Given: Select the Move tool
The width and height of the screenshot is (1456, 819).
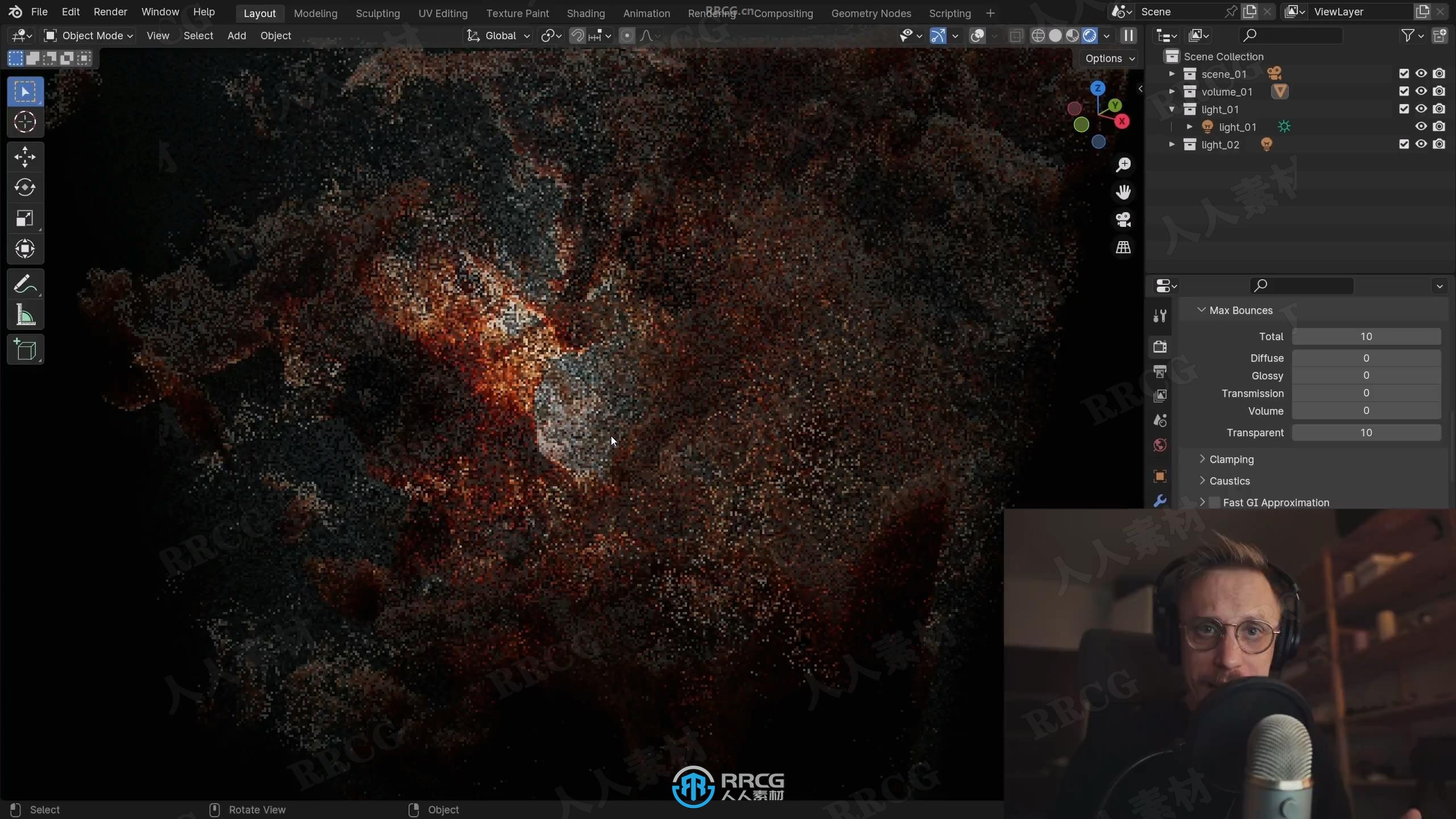Looking at the screenshot, I should 25,156.
